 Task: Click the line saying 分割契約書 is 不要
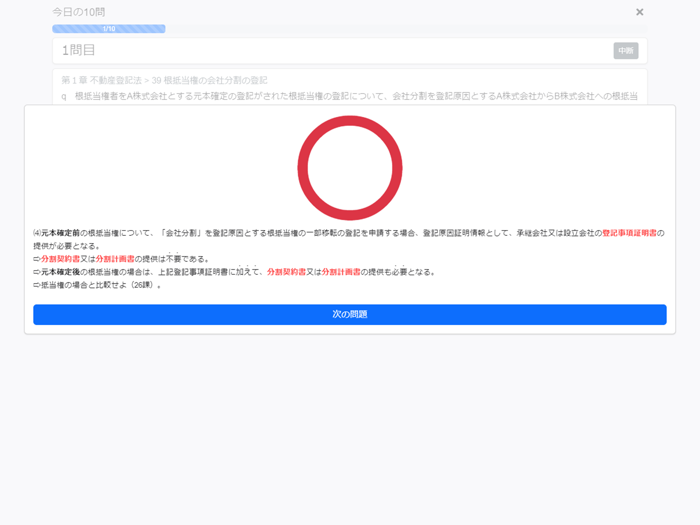coord(121,259)
